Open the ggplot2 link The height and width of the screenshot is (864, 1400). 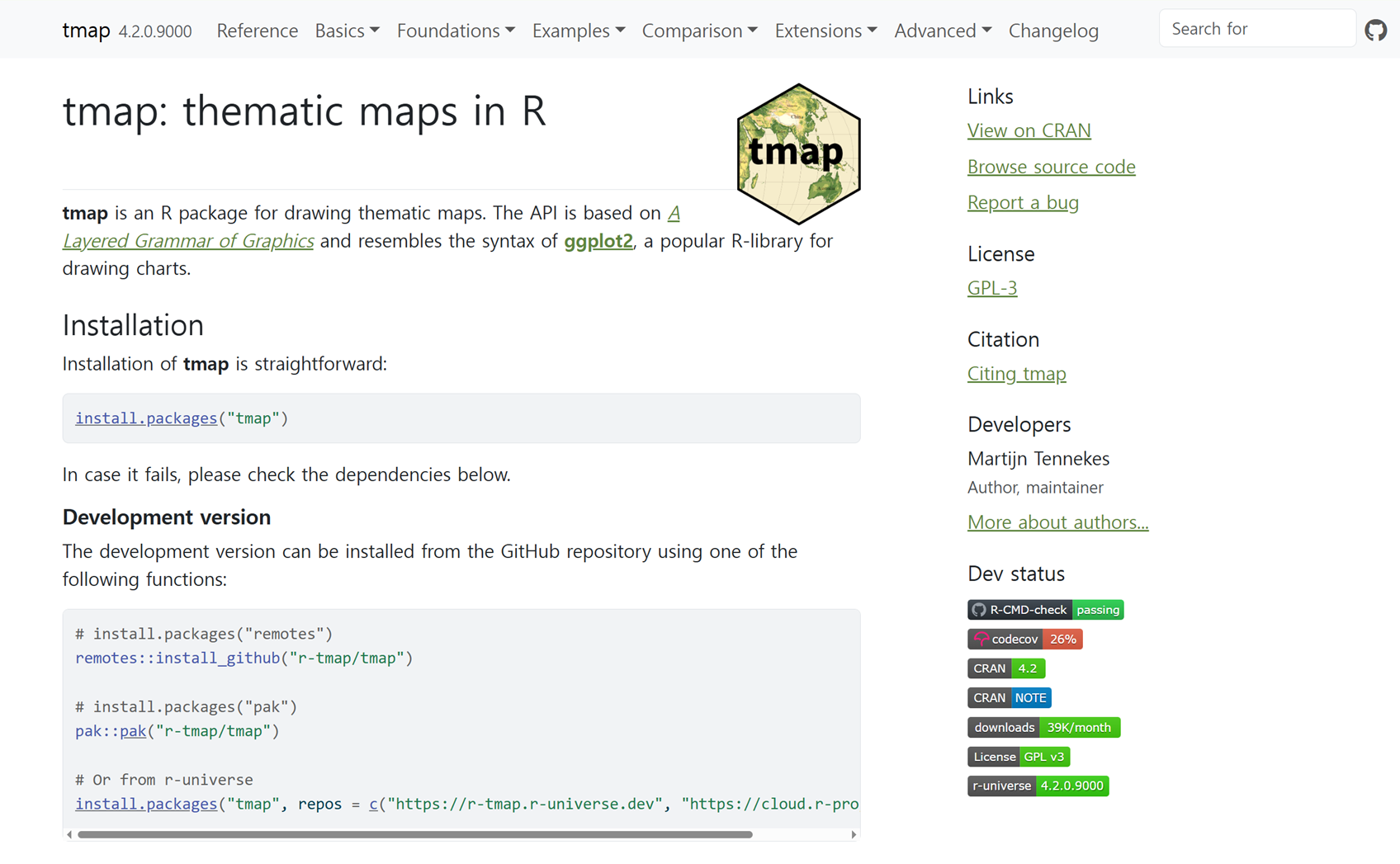(598, 241)
